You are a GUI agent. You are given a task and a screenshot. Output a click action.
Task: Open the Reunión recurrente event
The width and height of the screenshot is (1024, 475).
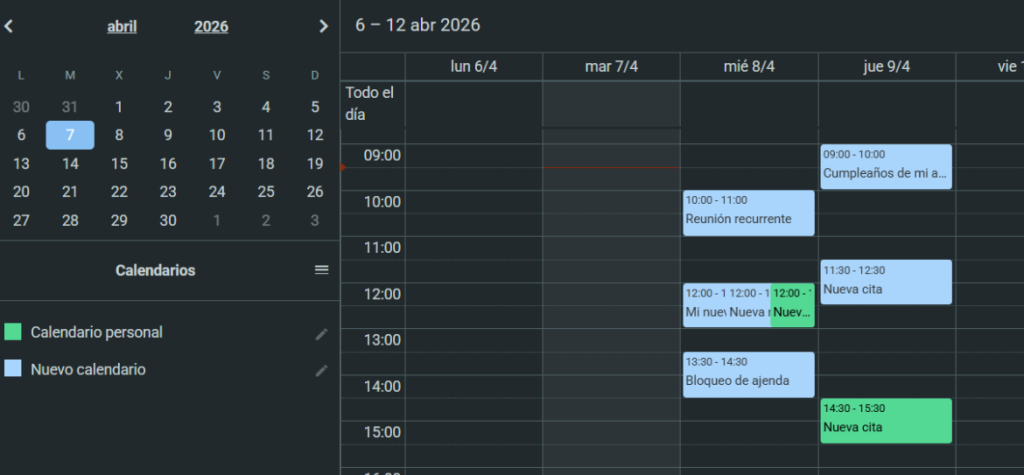[x=748, y=213]
